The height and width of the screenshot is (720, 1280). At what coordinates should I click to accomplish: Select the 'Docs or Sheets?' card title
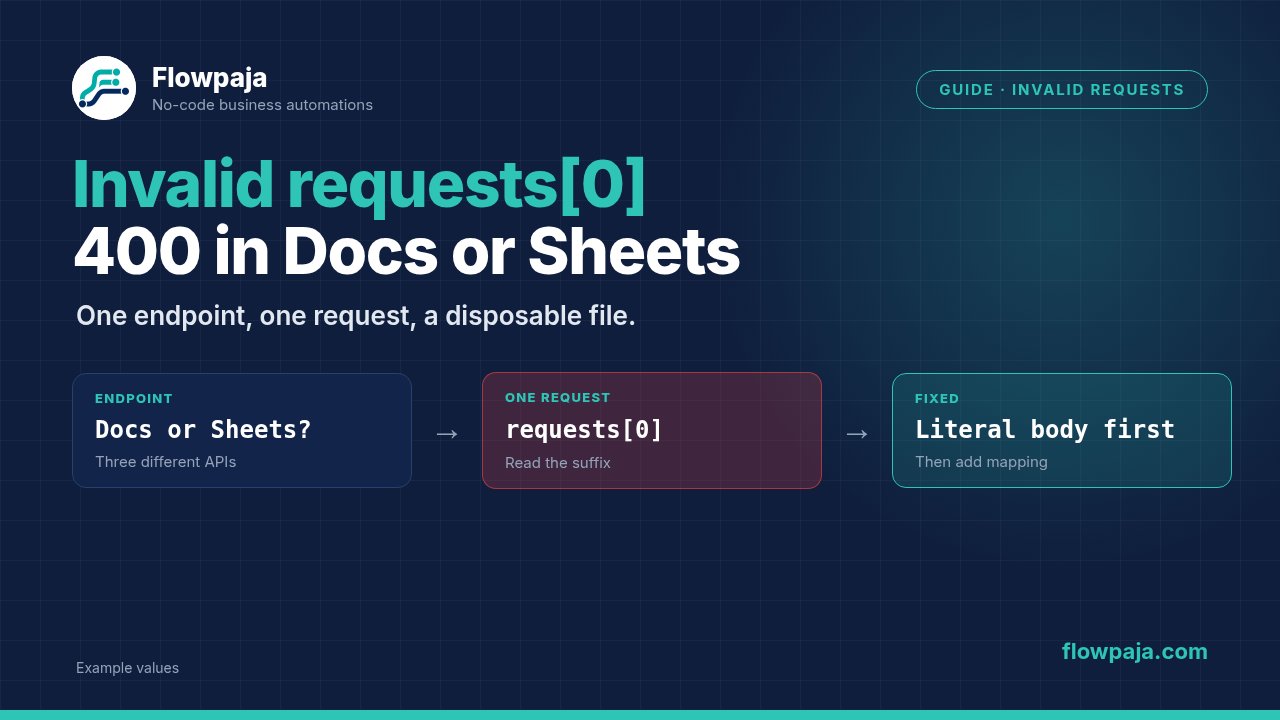coord(203,429)
